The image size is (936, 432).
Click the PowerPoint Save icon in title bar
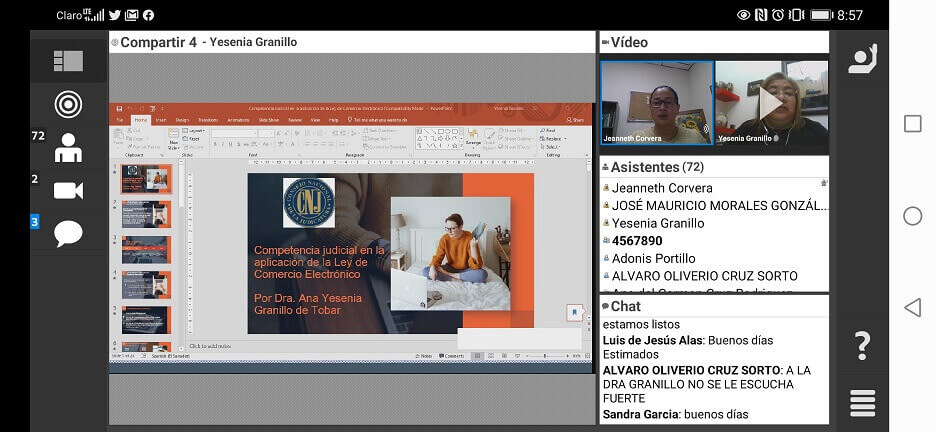[119, 109]
